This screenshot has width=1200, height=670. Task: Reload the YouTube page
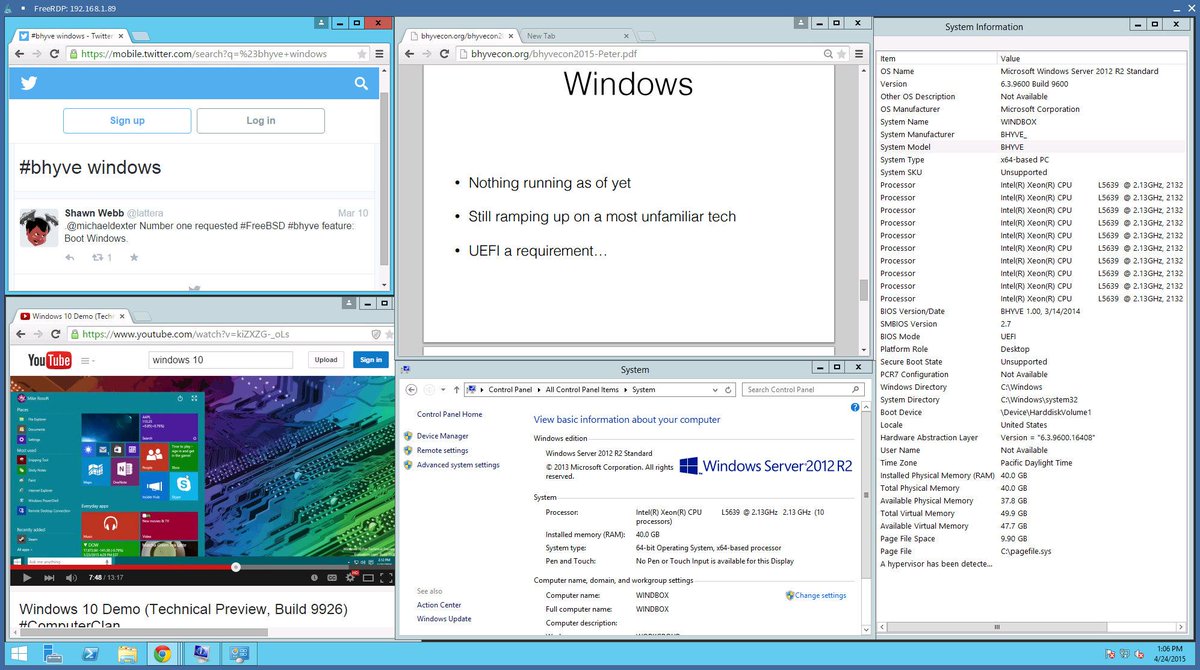55,334
